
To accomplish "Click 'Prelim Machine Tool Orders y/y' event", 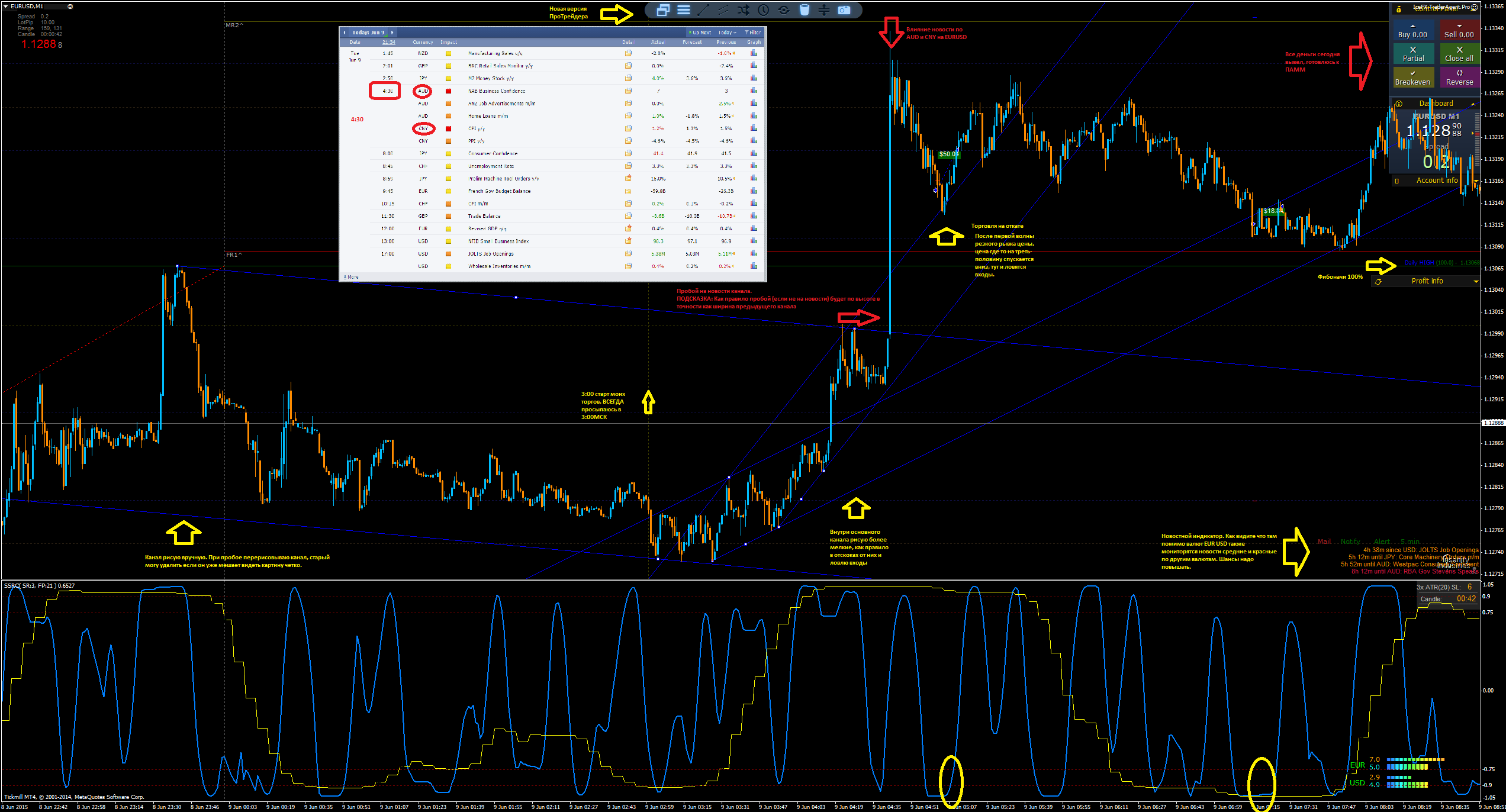I will (503, 179).
